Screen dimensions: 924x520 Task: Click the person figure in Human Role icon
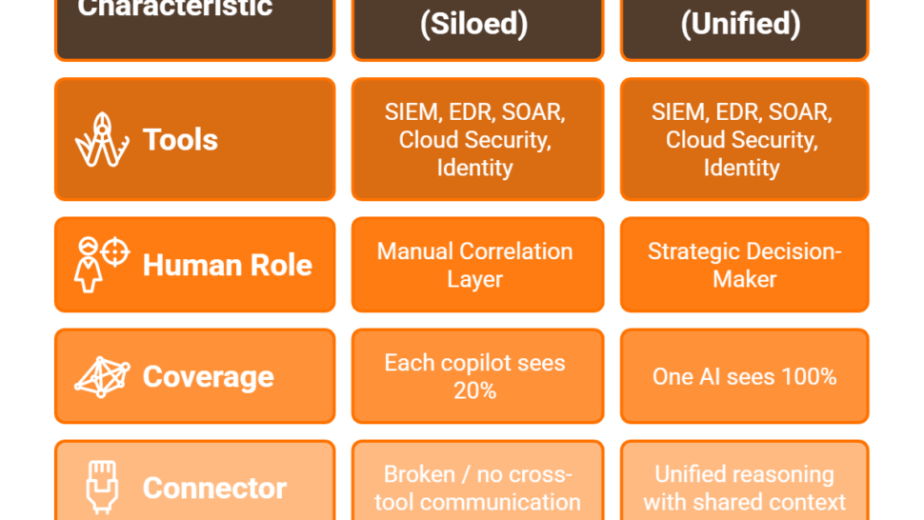(89, 268)
